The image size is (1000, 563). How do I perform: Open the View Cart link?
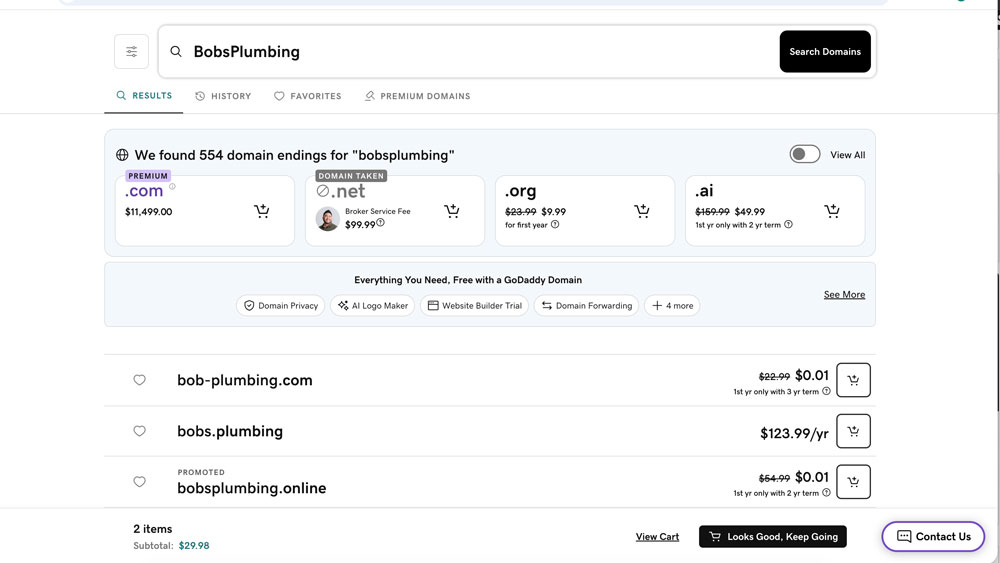(x=657, y=537)
